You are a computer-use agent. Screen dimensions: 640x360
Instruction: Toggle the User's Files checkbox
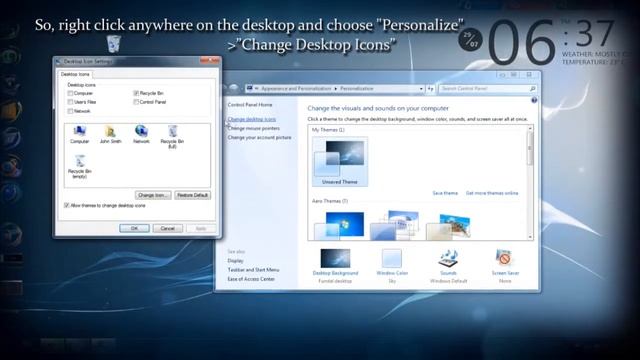[x=70, y=102]
